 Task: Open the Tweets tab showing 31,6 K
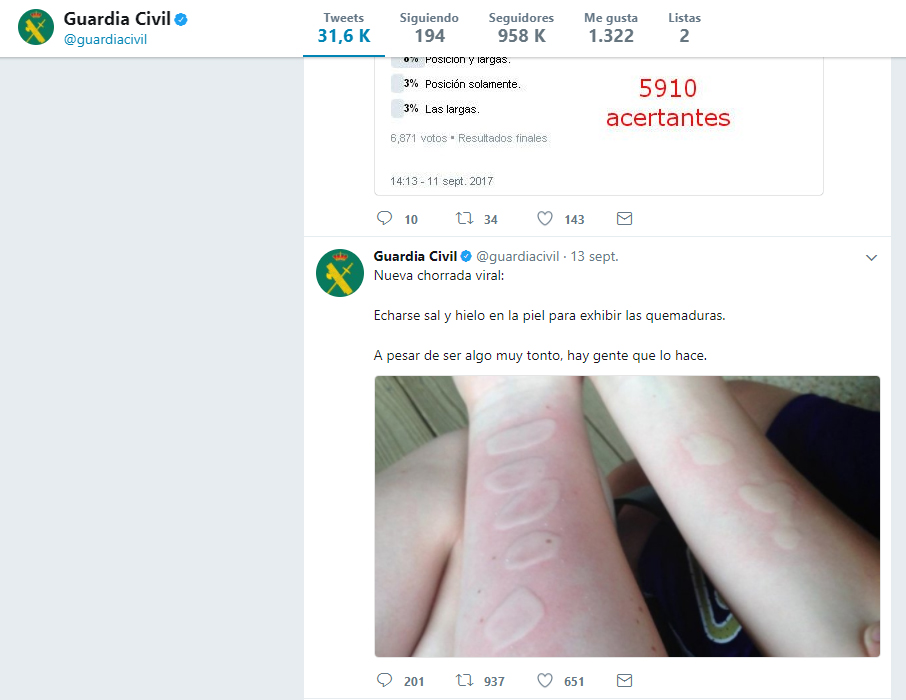(x=344, y=28)
